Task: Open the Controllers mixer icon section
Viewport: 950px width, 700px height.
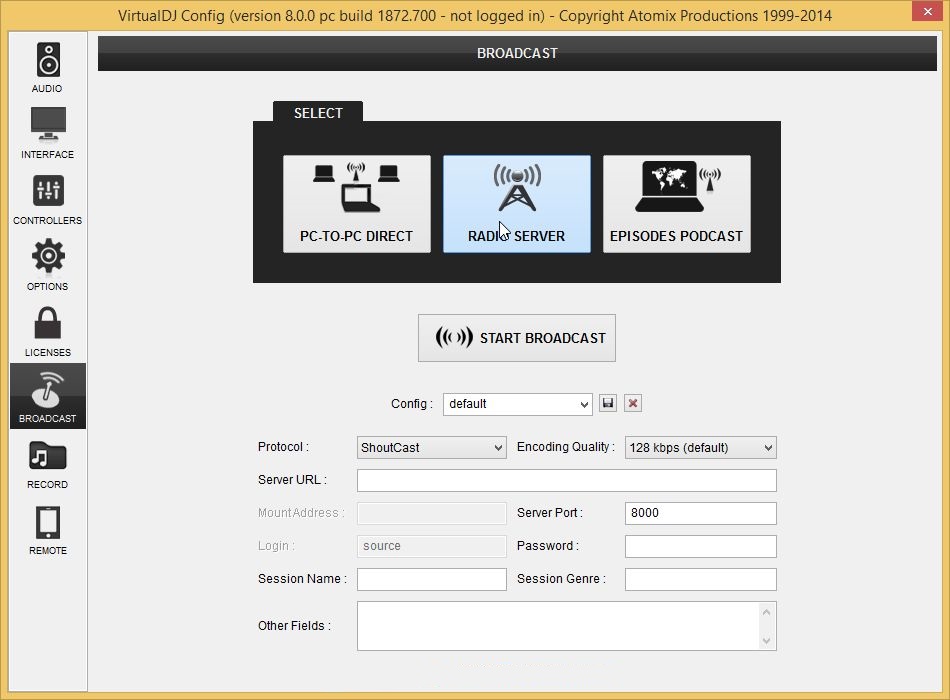Action: coord(47,199)
